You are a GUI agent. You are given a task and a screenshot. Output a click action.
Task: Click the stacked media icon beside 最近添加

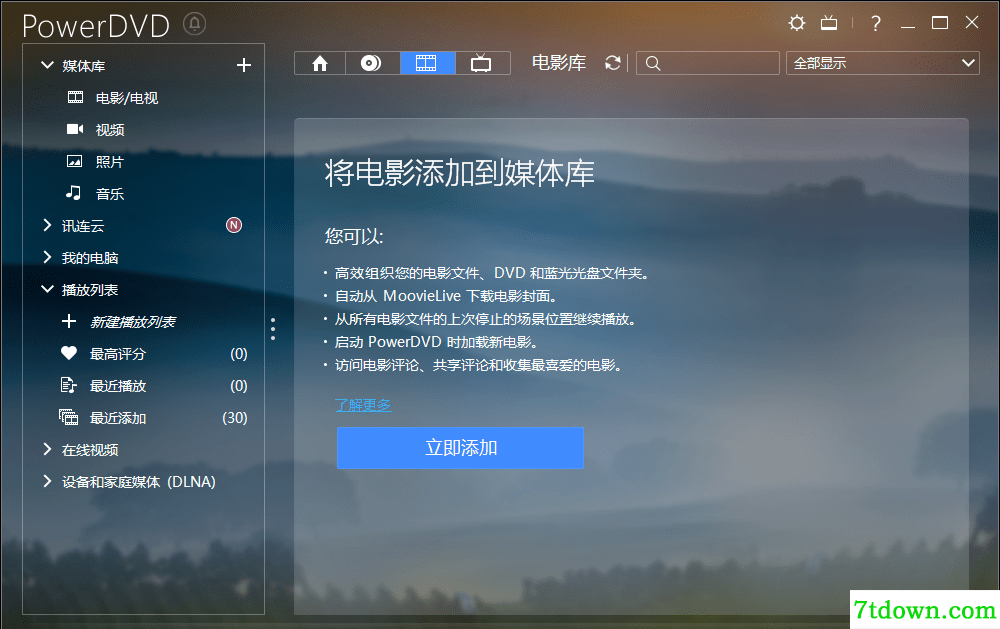(x=68, y=417)
